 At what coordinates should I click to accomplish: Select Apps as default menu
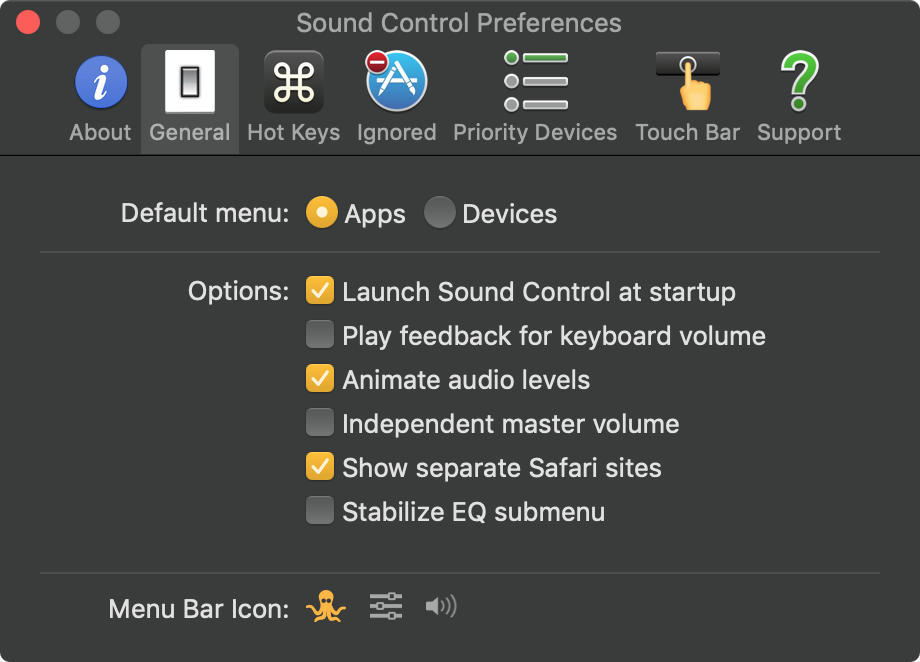click(321, 213)
